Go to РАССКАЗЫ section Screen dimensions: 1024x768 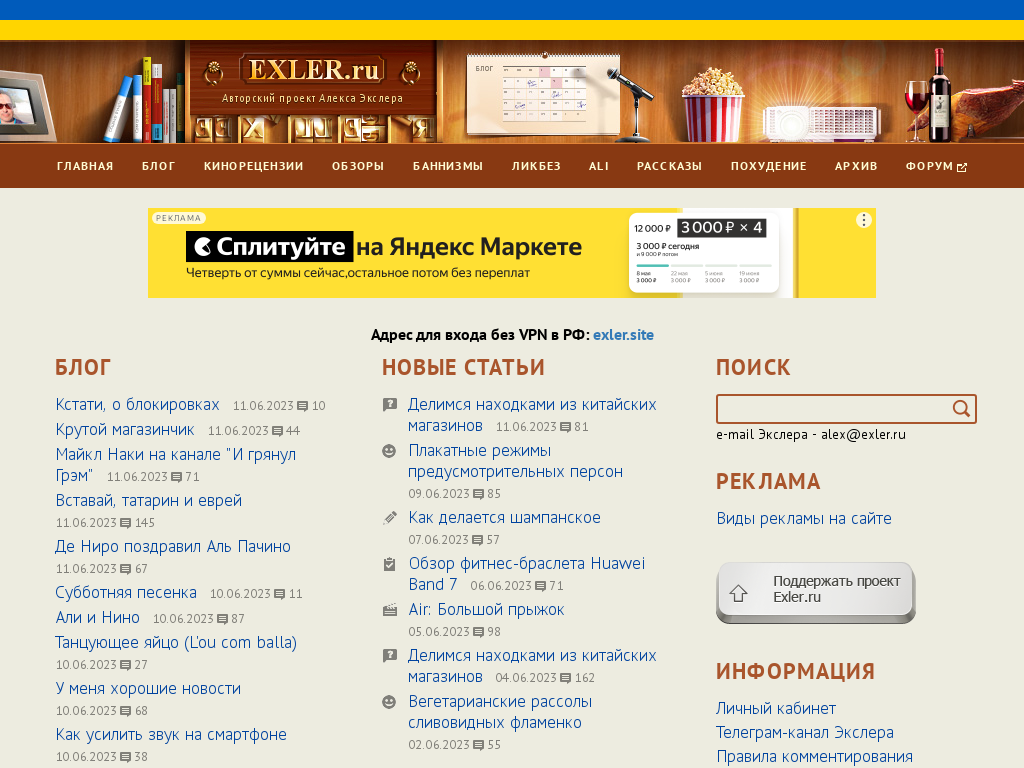(669, 167)
